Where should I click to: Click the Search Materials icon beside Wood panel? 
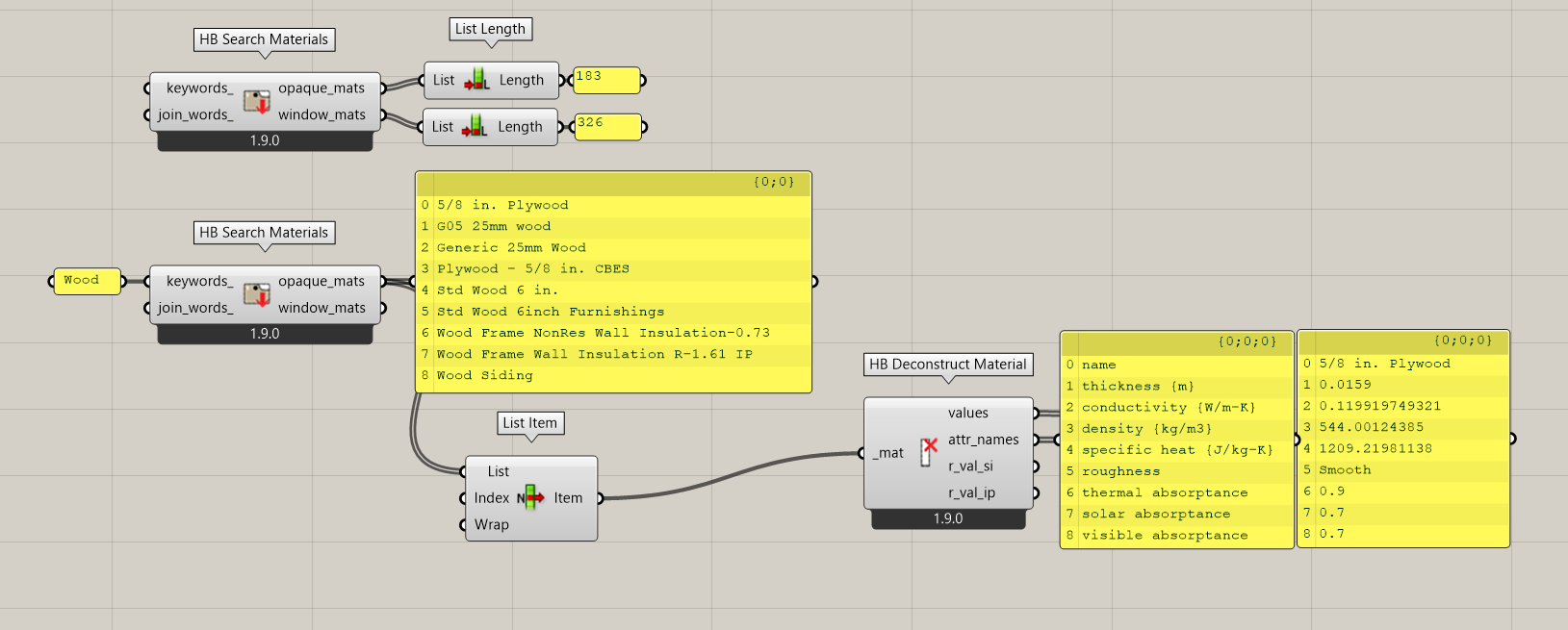tap(256, 294)
